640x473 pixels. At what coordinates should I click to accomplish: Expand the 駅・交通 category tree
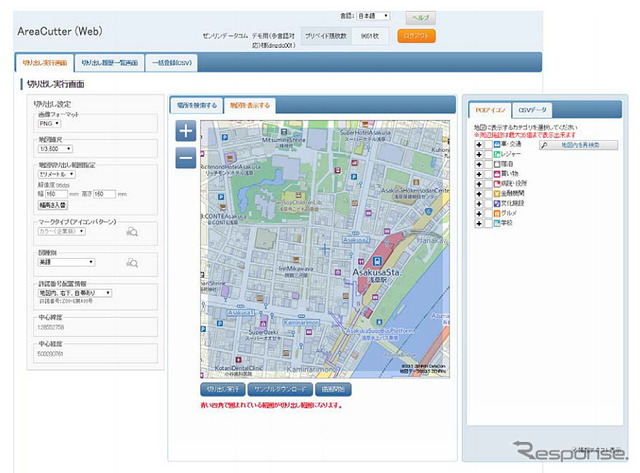479,144
